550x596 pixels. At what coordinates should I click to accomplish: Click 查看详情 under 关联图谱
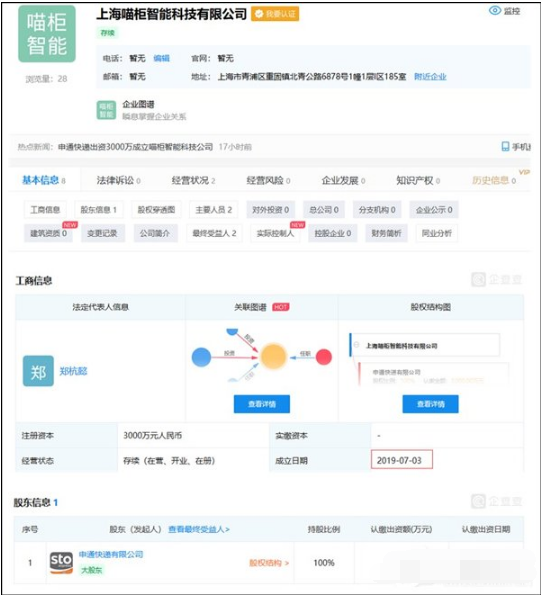[x=262, y=404]
